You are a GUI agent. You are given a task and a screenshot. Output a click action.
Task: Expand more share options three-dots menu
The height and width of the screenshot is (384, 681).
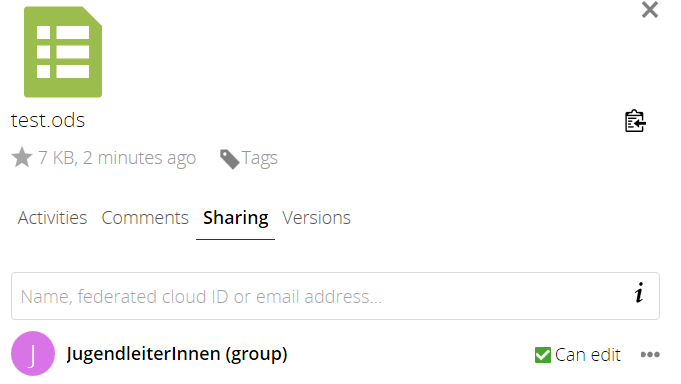point(650,355)
